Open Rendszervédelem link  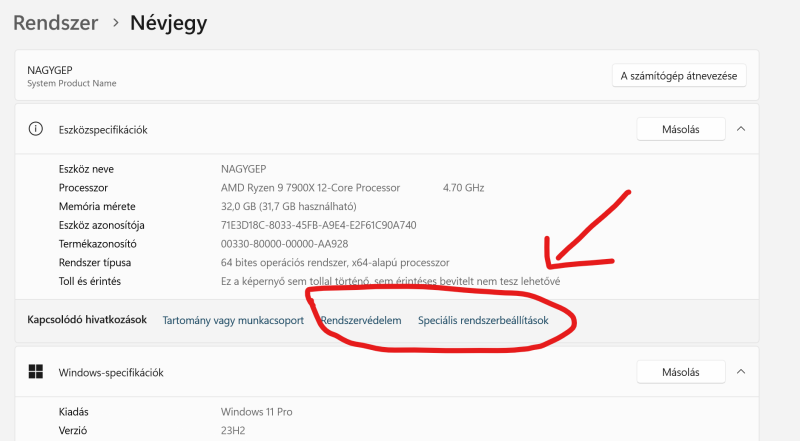[361, 321]
